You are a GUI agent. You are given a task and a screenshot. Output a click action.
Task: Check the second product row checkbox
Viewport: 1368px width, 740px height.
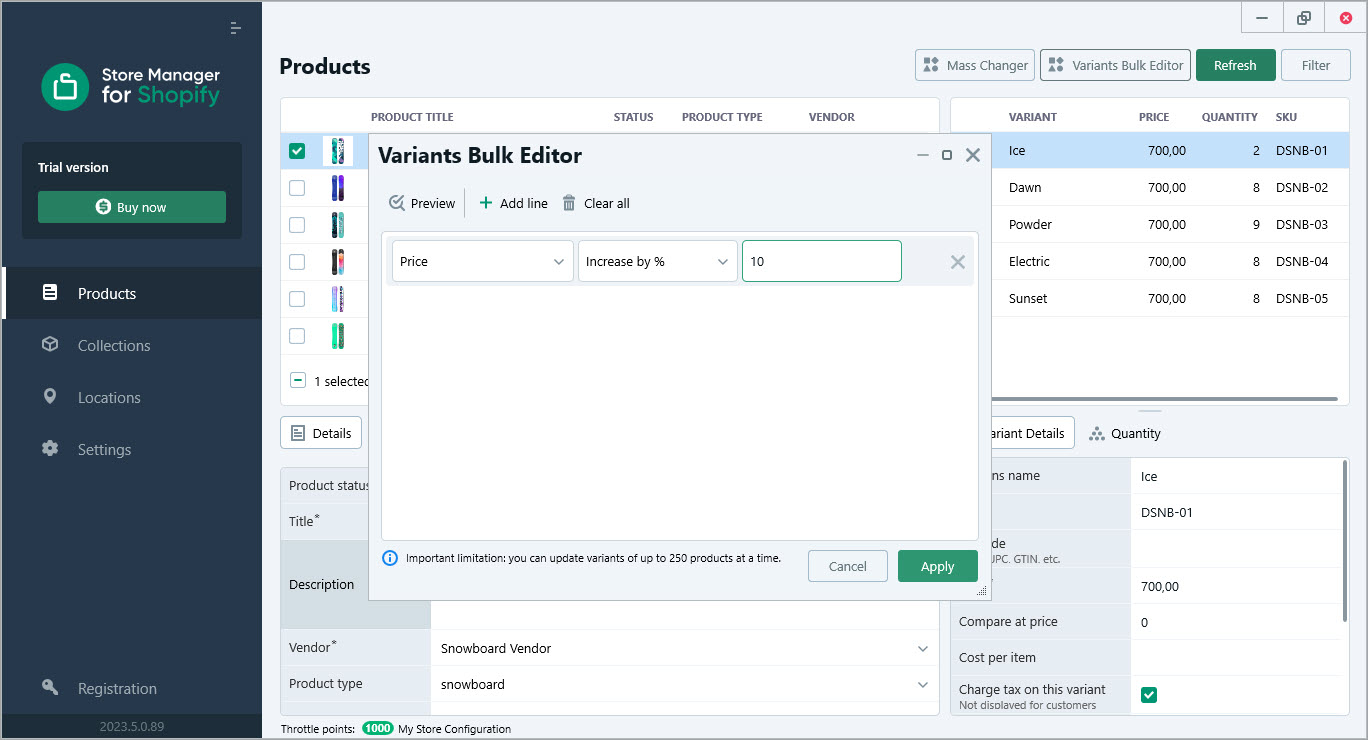coord(297,187)
